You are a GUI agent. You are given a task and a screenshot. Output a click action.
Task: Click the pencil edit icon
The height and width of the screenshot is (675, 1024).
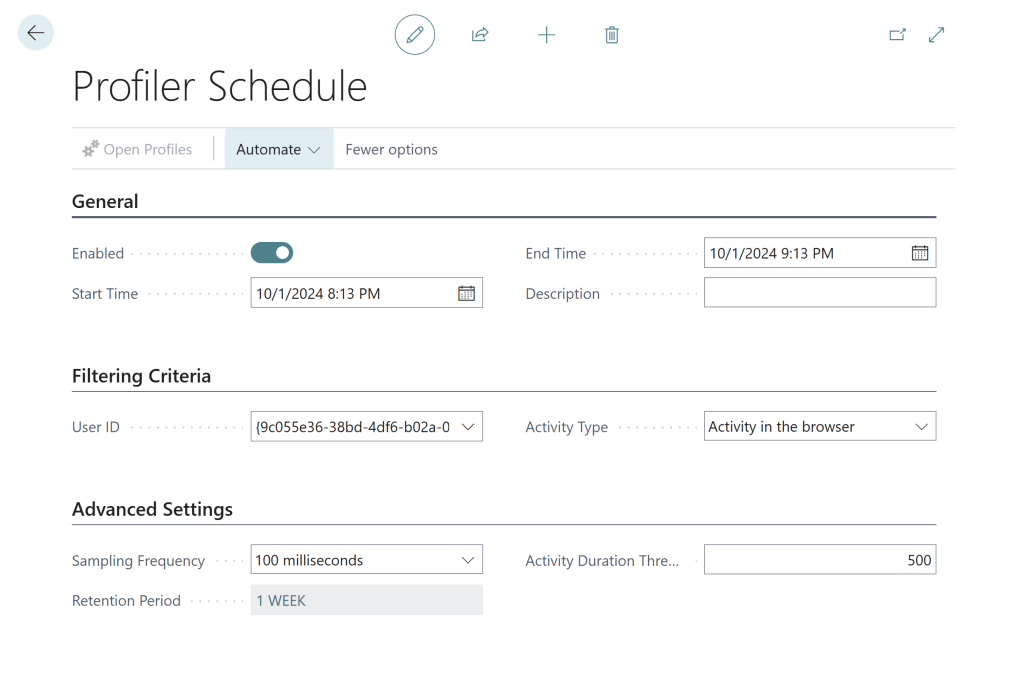tap(415, 35)
